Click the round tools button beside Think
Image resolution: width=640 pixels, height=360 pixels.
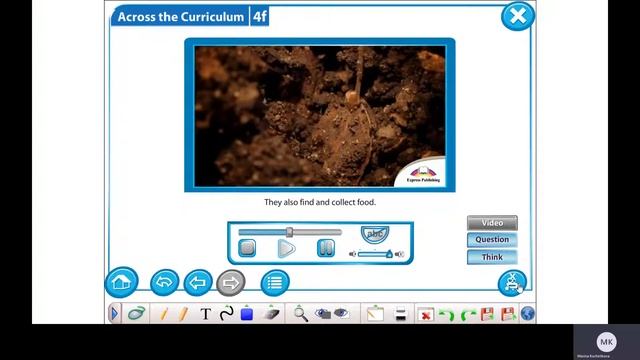pyautogui.click(x=512, y=282)
